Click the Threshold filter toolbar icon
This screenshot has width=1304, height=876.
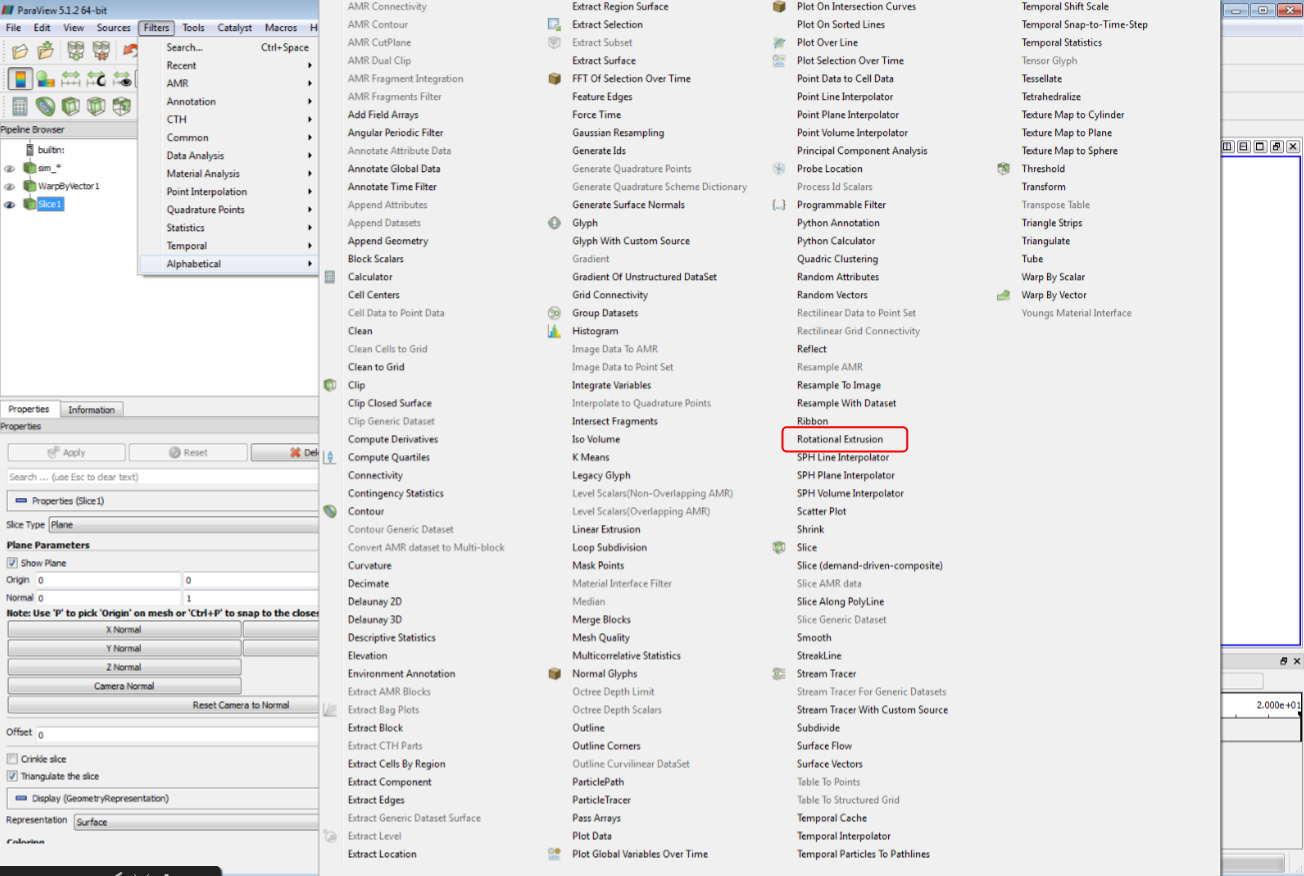(x=122, y=106)
